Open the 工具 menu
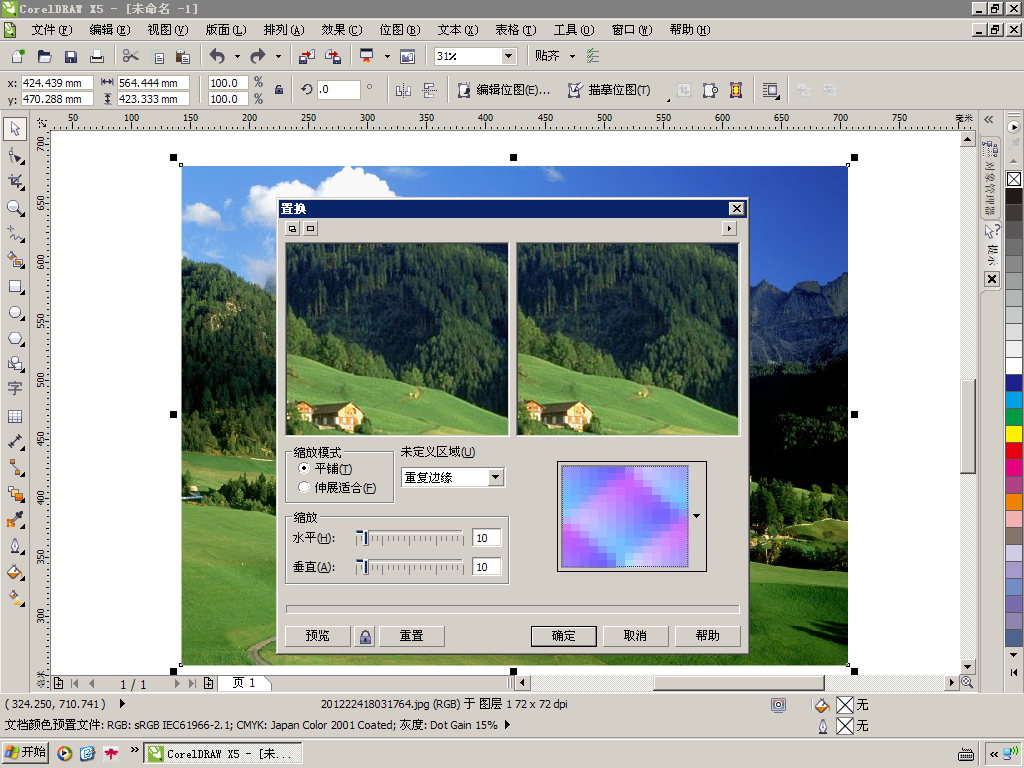This screenshot has width=1024, height=768. click(x=574, y=30)
